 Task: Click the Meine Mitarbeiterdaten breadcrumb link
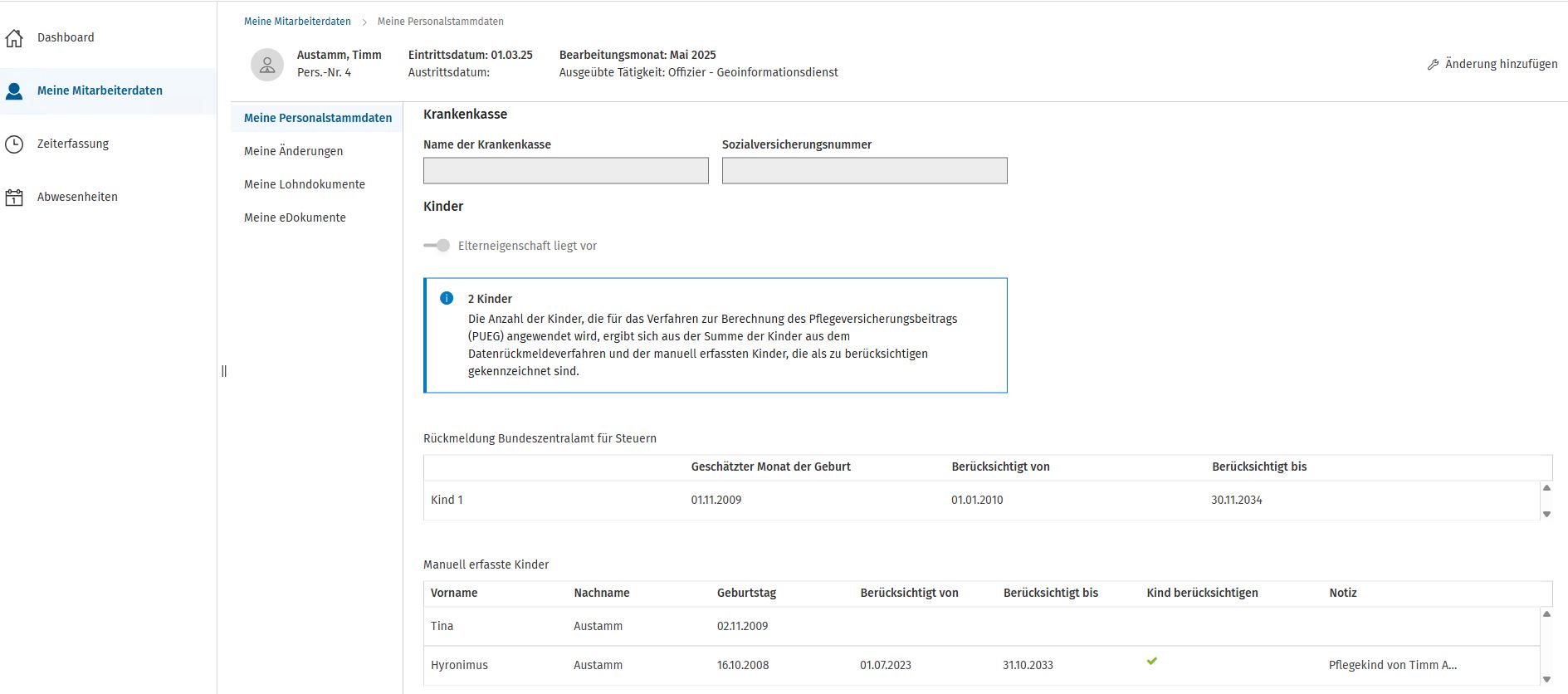[297, 22]
